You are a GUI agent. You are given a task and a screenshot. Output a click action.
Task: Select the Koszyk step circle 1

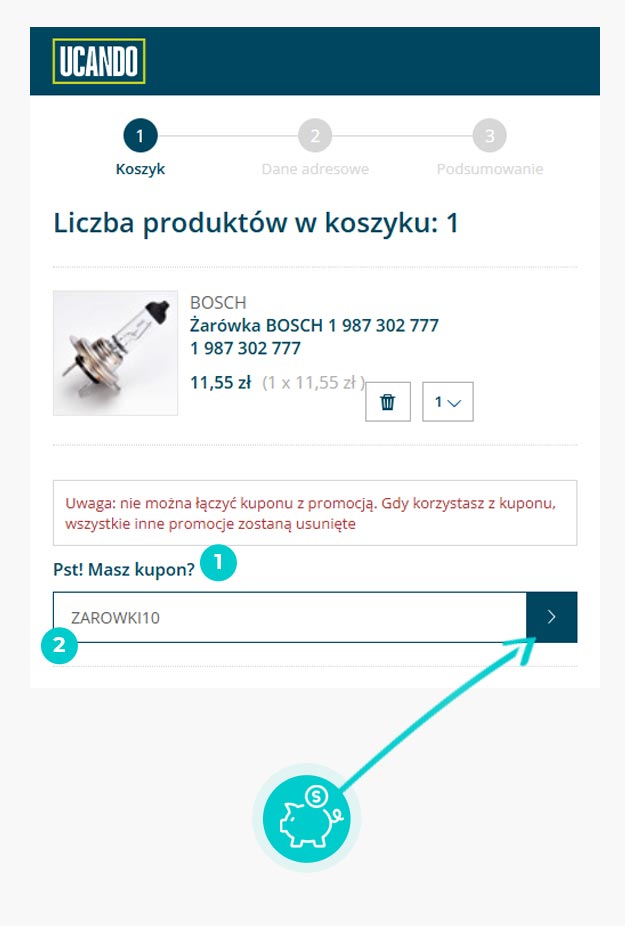click(x=140, y=136)
